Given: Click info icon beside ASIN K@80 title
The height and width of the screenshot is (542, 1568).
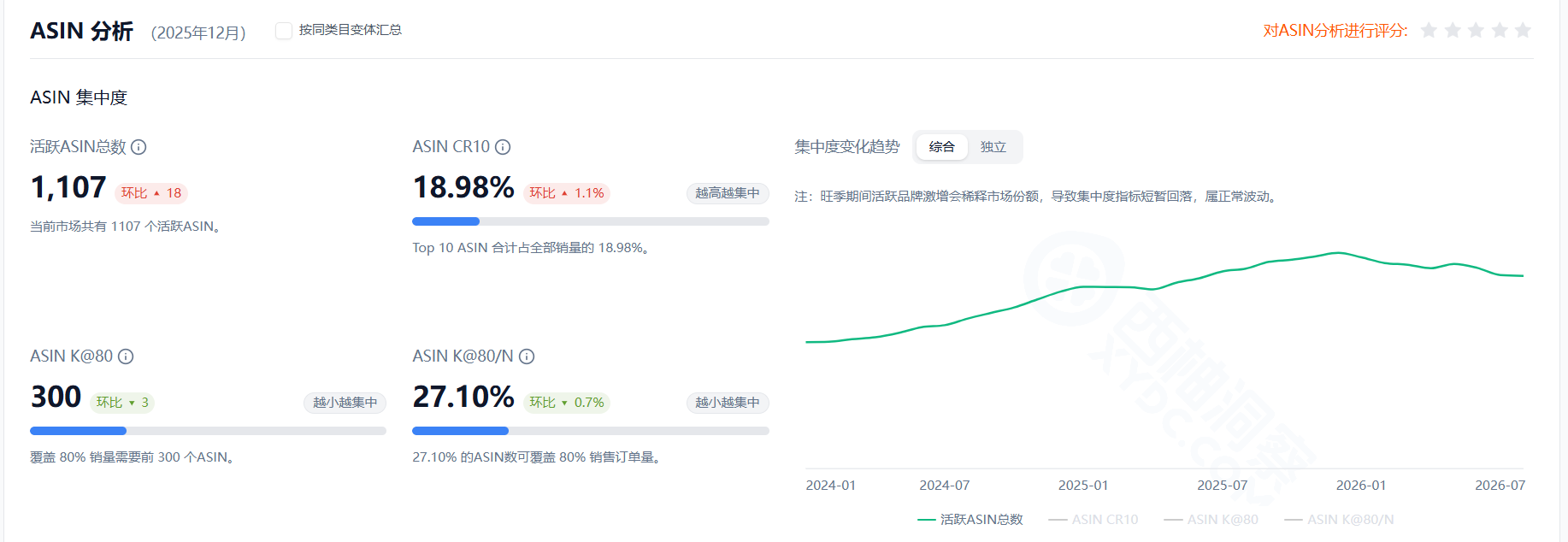Looking at the screenshot, I should click(x=126, y=356).
